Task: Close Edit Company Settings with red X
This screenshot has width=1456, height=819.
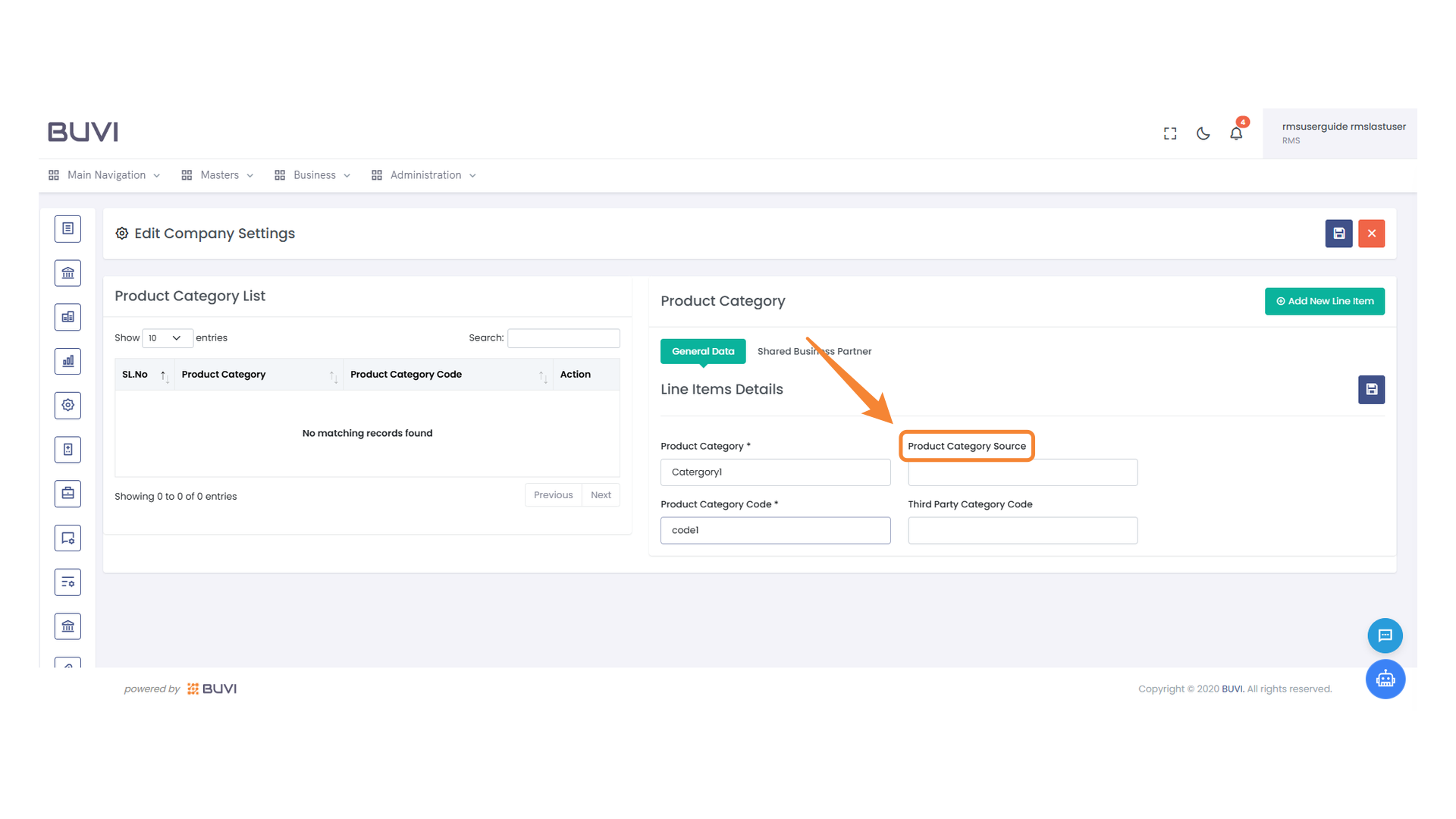Action: 1371,234
